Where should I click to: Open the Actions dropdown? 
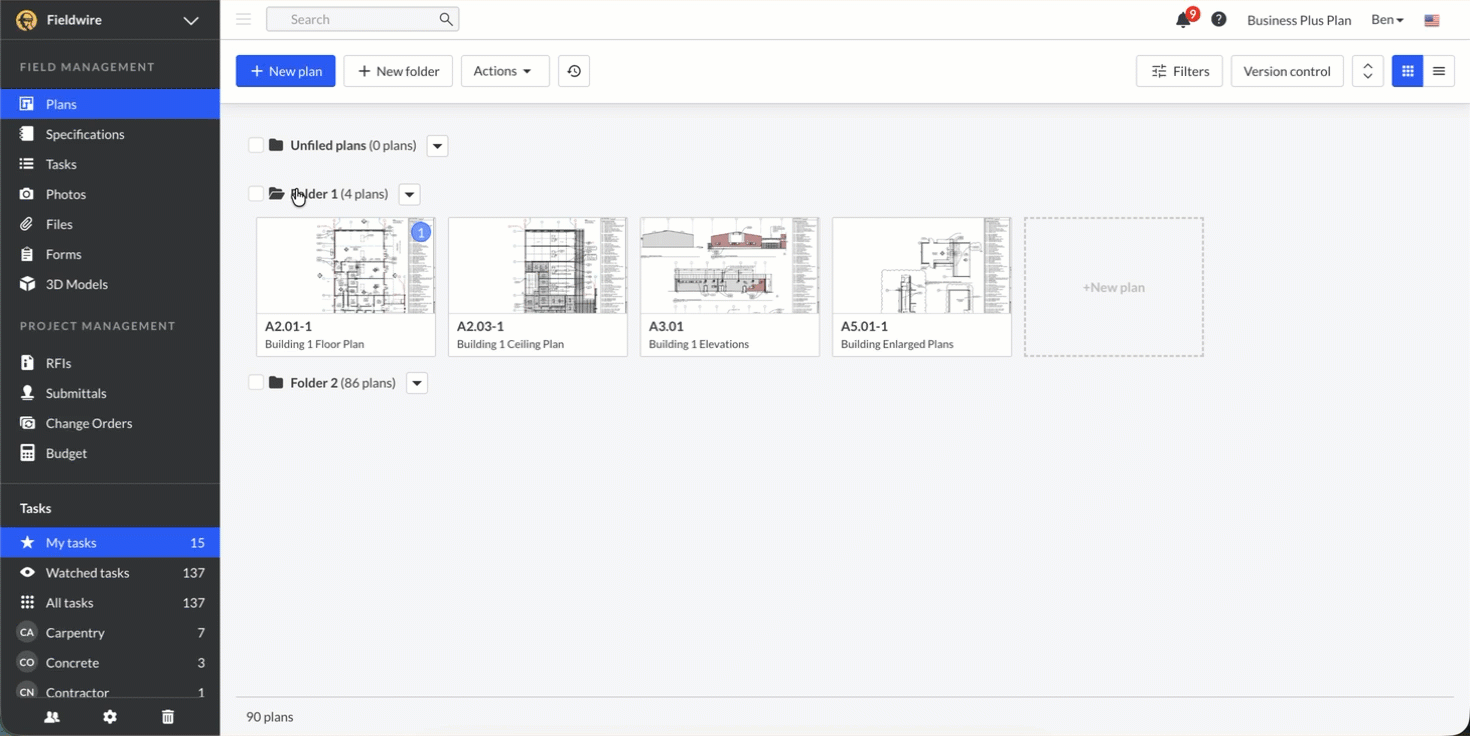click(504, 71)
